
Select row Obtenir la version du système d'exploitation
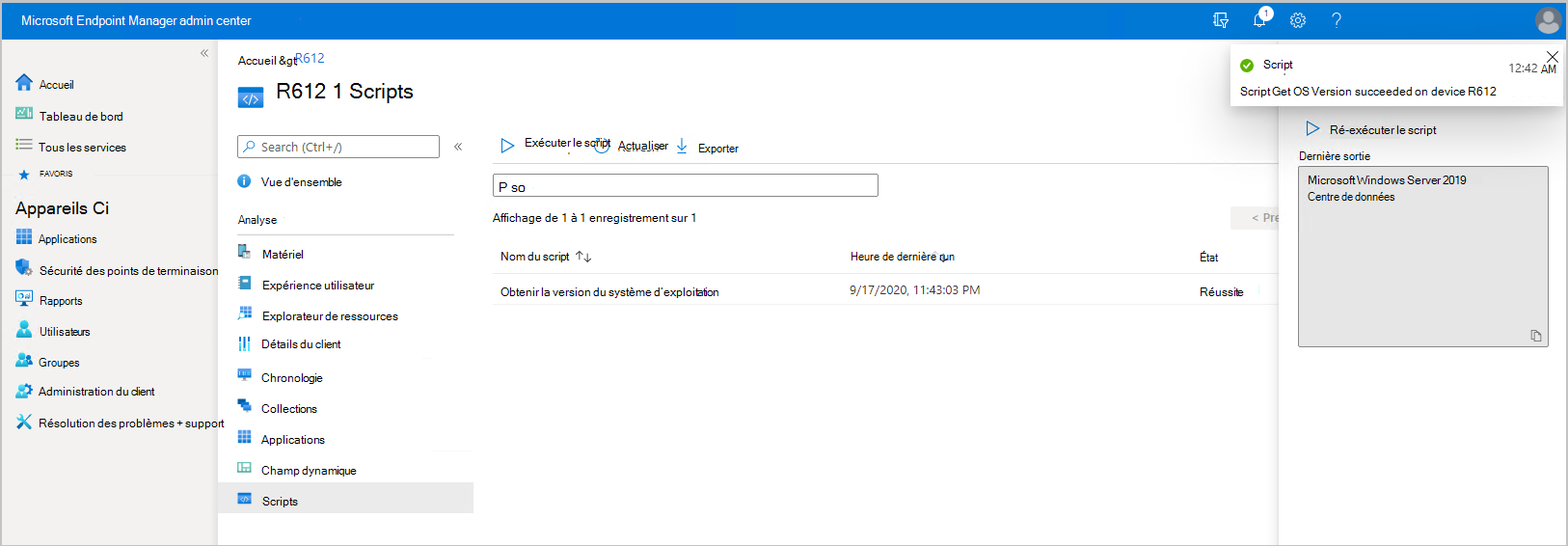tap(885, 290)
